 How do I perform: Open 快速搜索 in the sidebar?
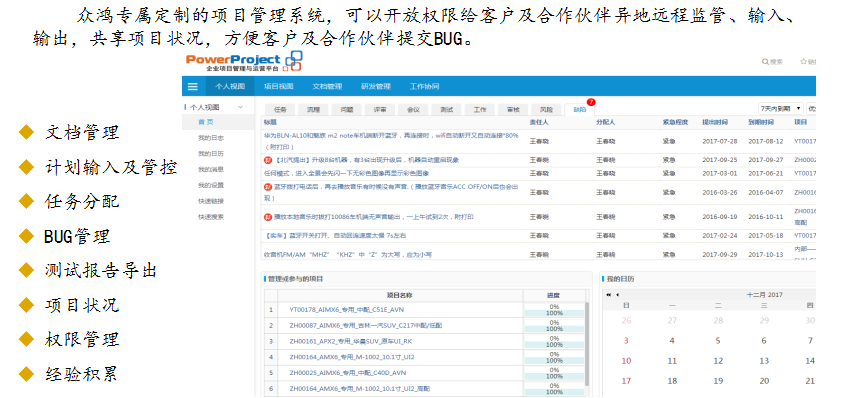coord(210,217)
